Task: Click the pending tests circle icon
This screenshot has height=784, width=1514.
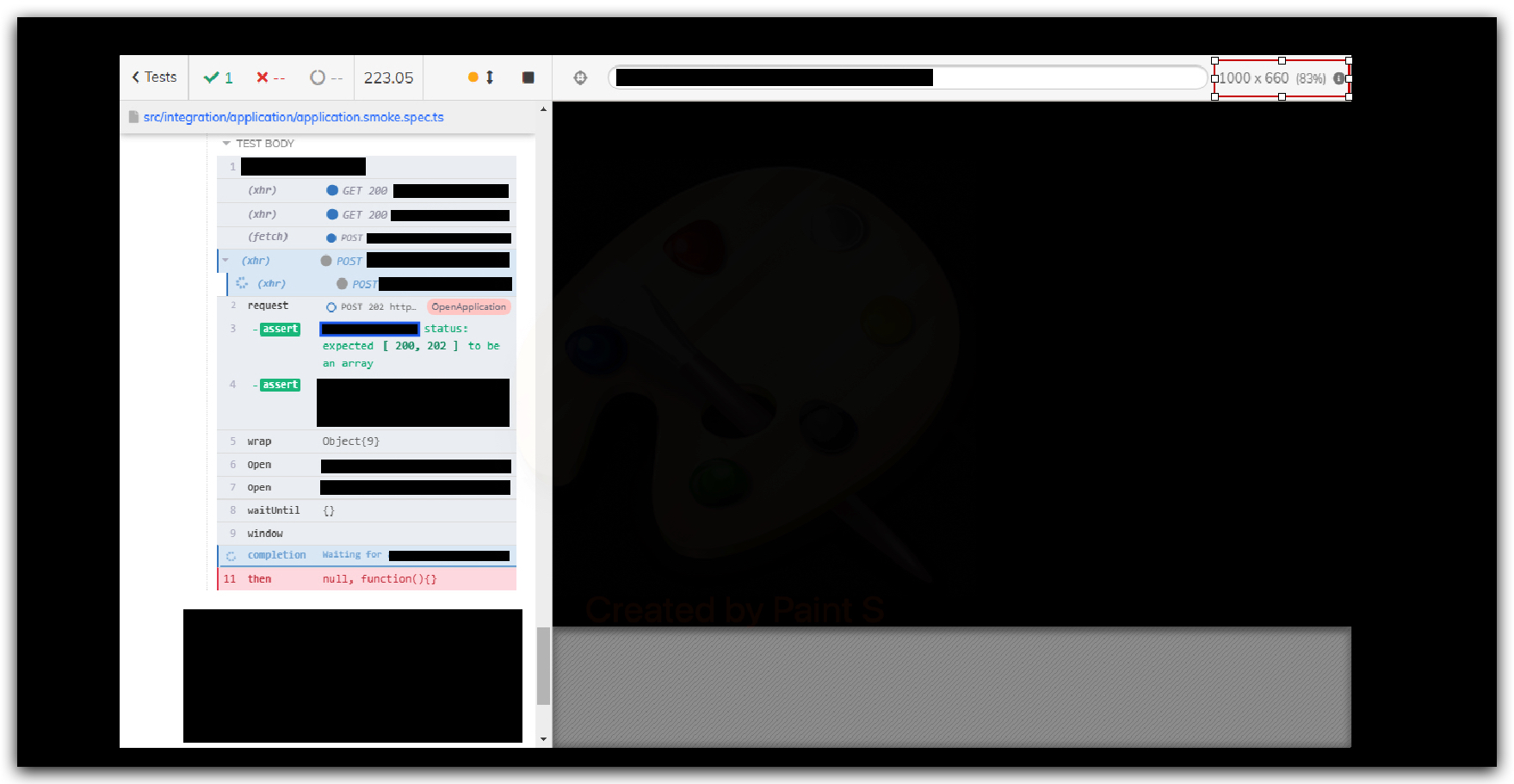Action: 316,77
